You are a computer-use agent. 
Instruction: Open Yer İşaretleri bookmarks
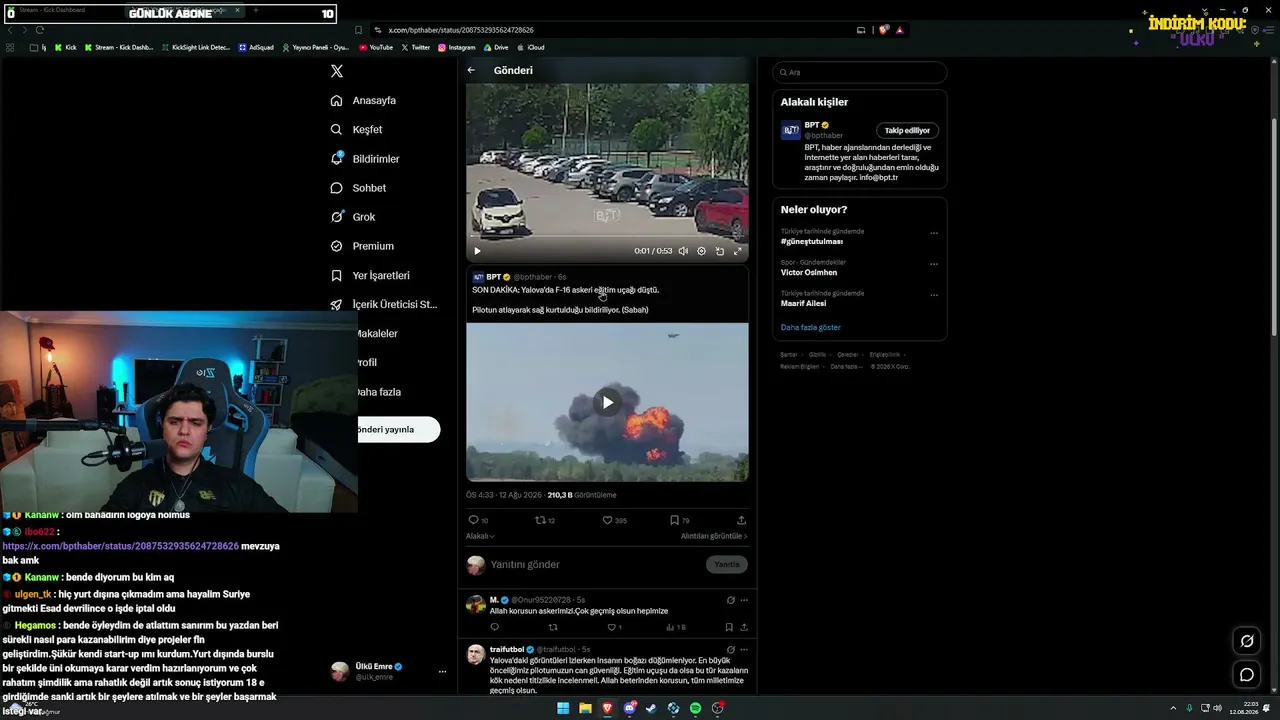click(x=370, y=275)
